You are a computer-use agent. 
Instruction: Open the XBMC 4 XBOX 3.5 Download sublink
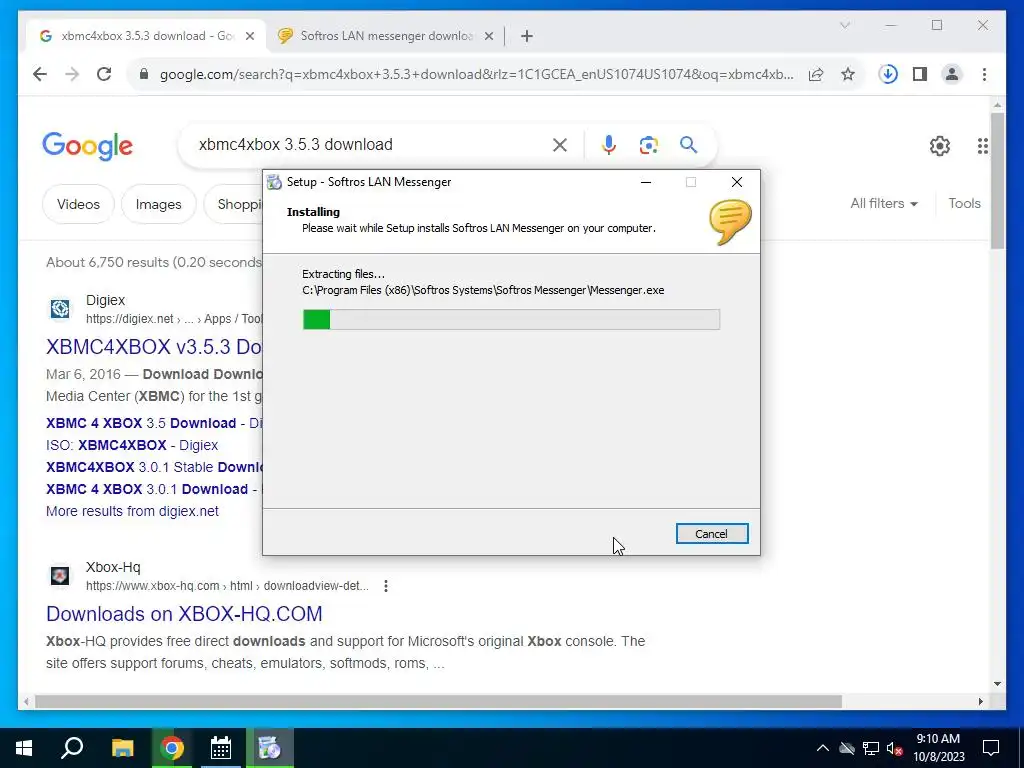(141, 423)
